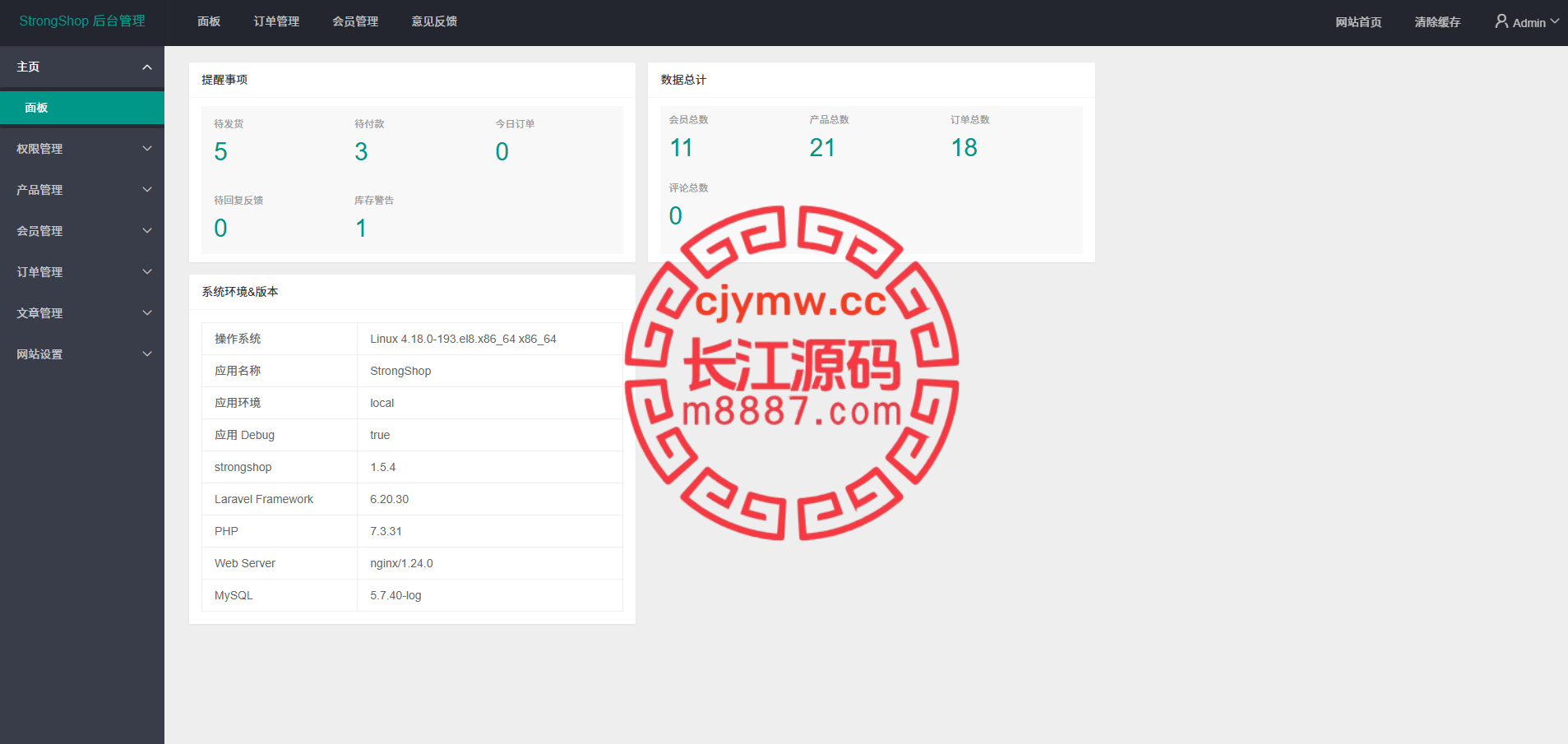The height and width of the screenshot is (744, 1568).
Task: Click the 数据总计 card title
Action: pos(683,80)
